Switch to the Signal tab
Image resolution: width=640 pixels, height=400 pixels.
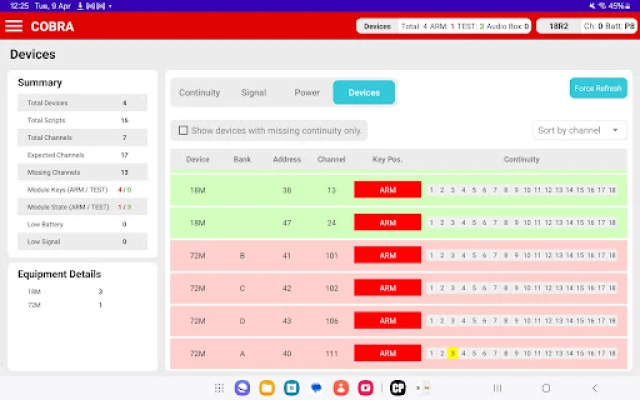pos(253,93)
